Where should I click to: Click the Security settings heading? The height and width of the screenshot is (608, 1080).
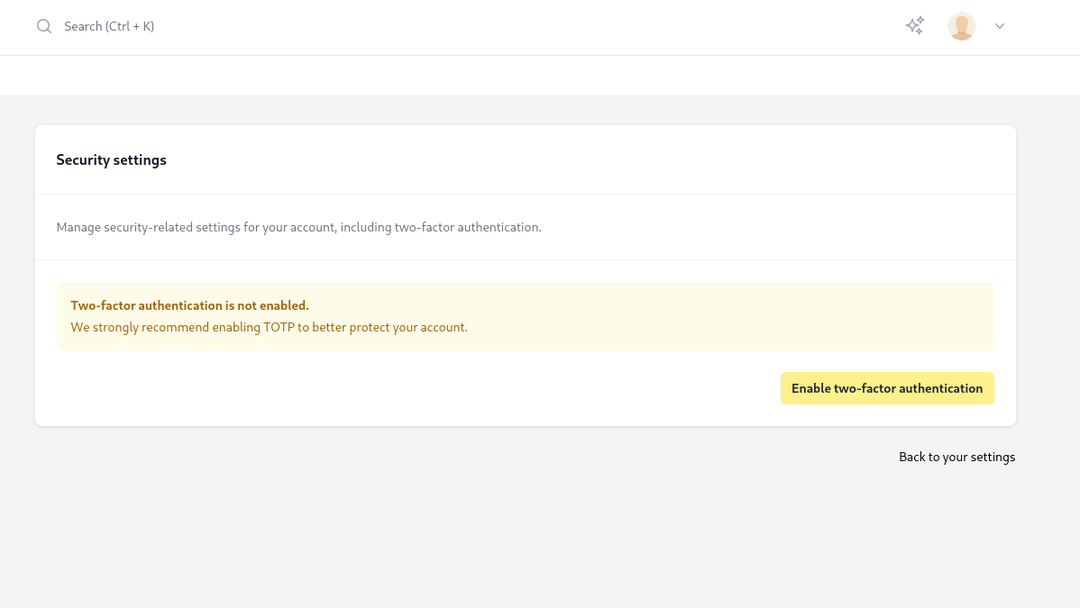111,159
